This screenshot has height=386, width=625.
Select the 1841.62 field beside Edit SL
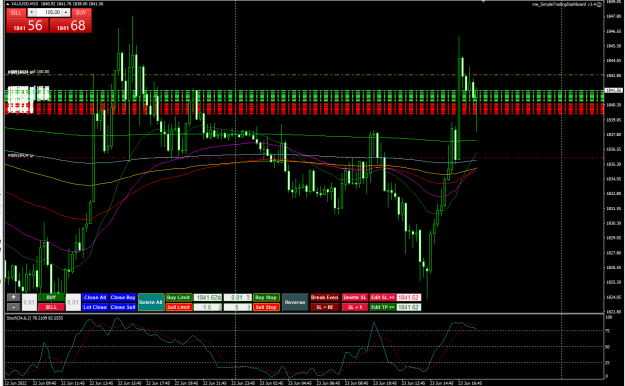409,297
